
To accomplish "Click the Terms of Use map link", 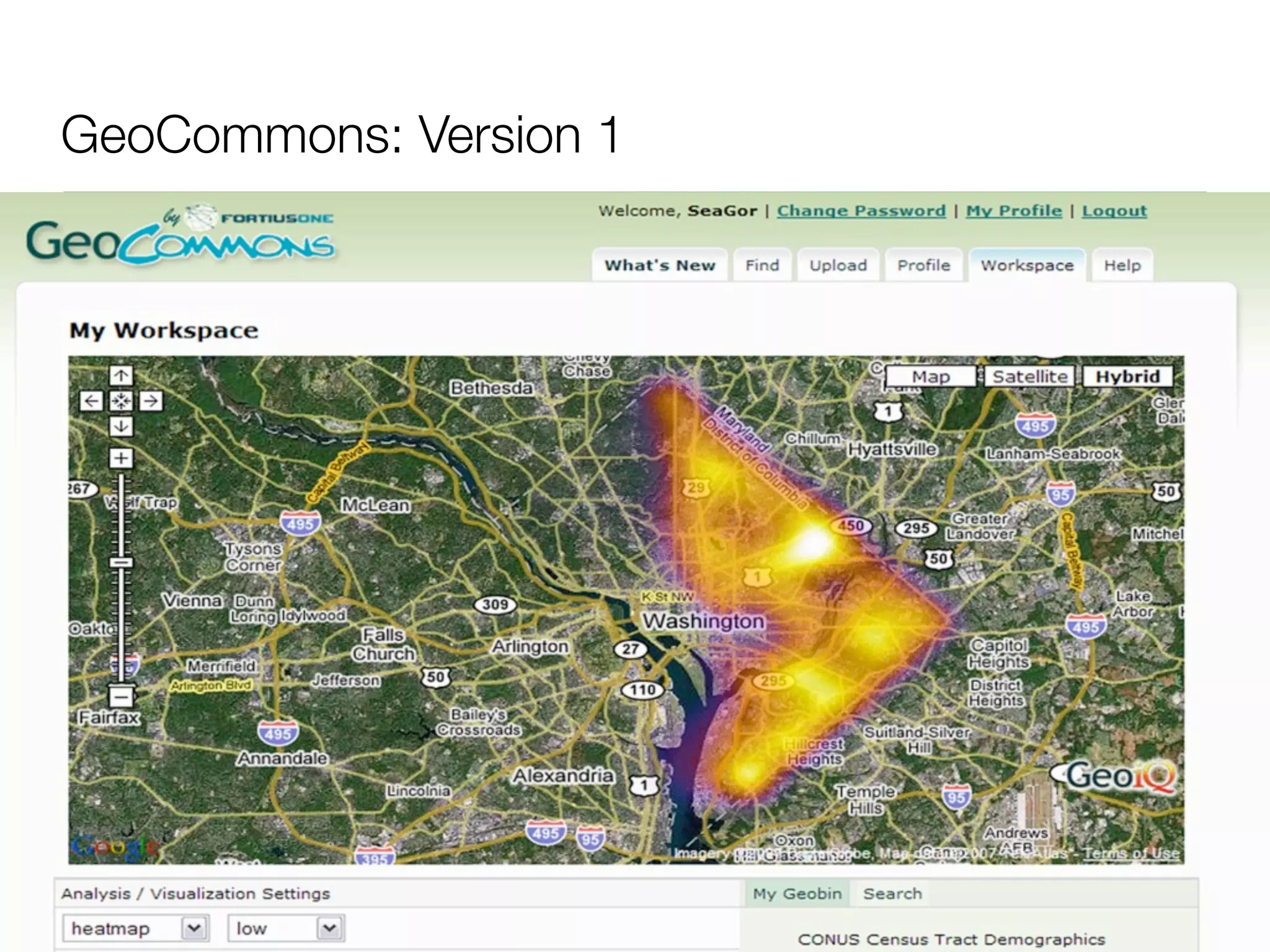I will tap(1131, 853).
